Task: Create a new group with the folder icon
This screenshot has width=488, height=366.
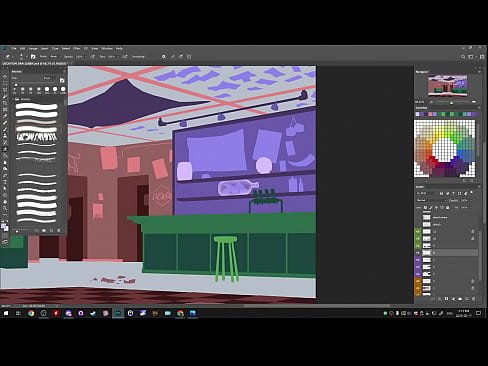Action: coord(460,299)
